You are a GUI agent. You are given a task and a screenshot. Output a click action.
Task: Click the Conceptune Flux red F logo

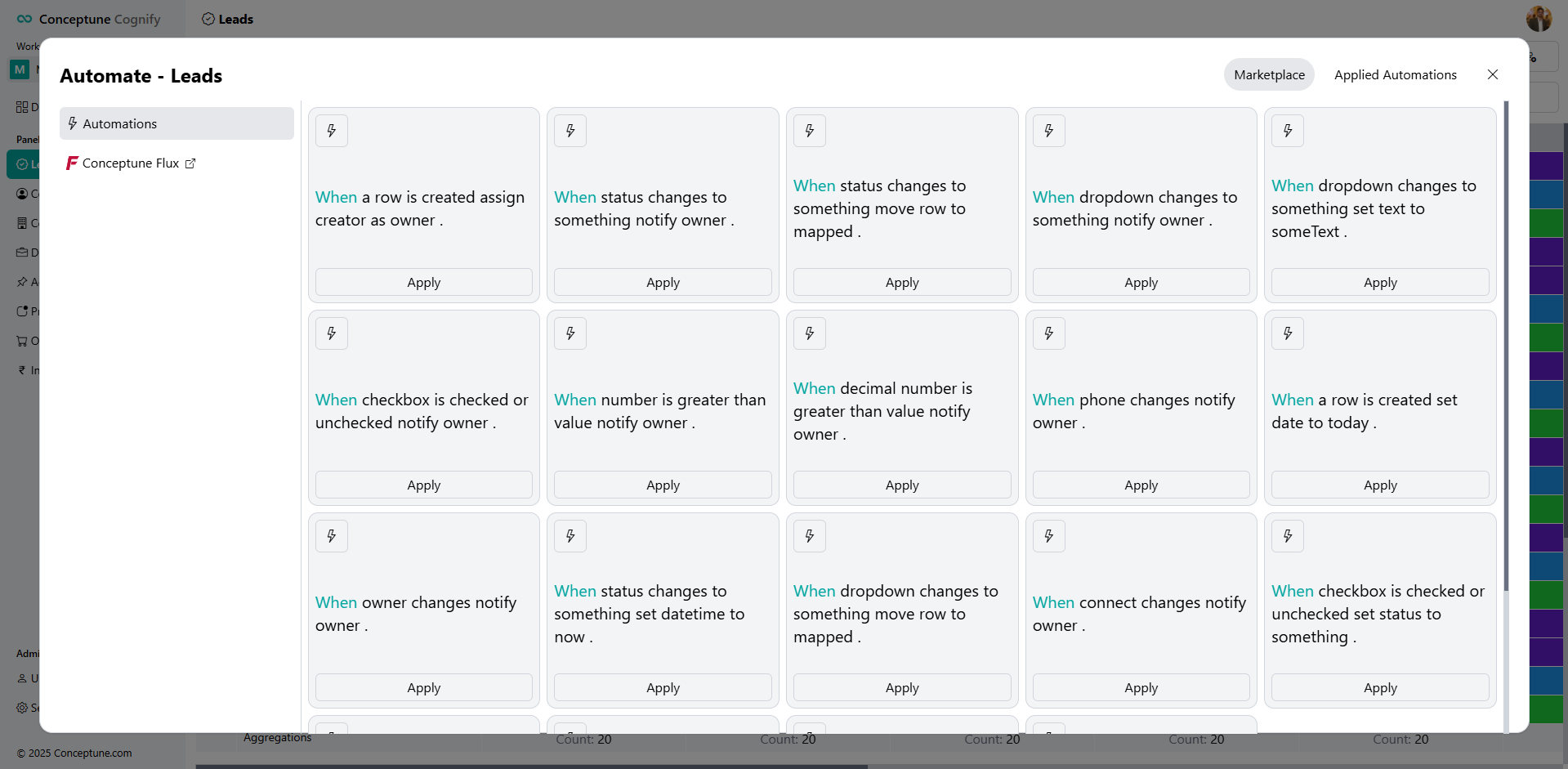[x=72, y=163]
